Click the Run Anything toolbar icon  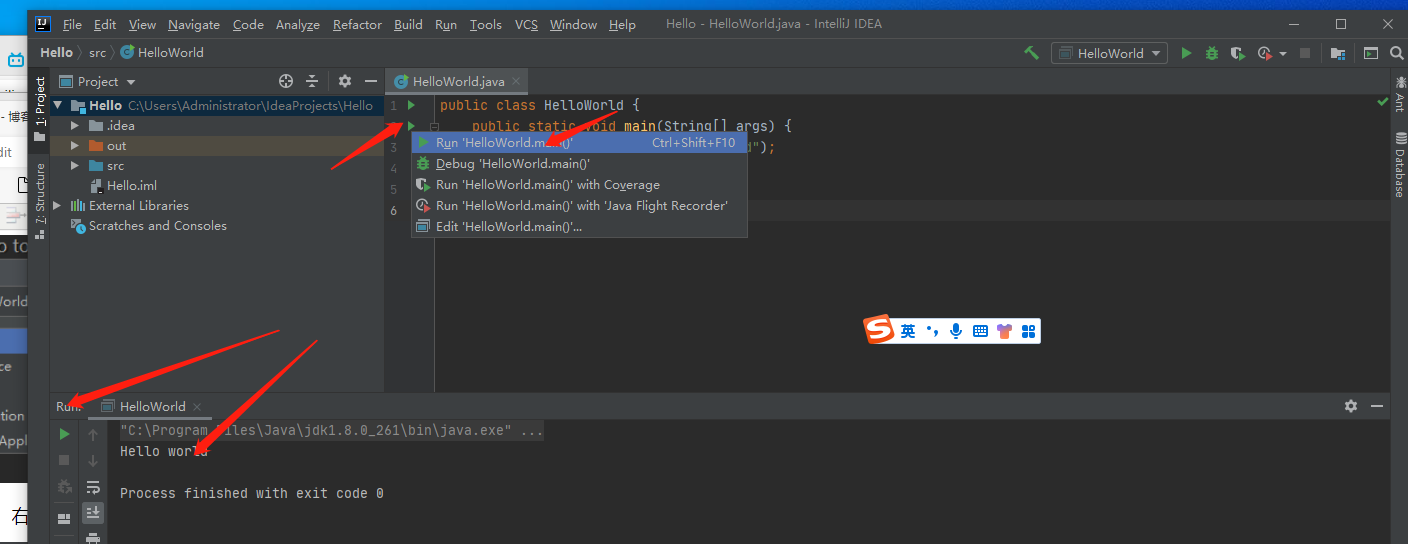point(1370,53)
